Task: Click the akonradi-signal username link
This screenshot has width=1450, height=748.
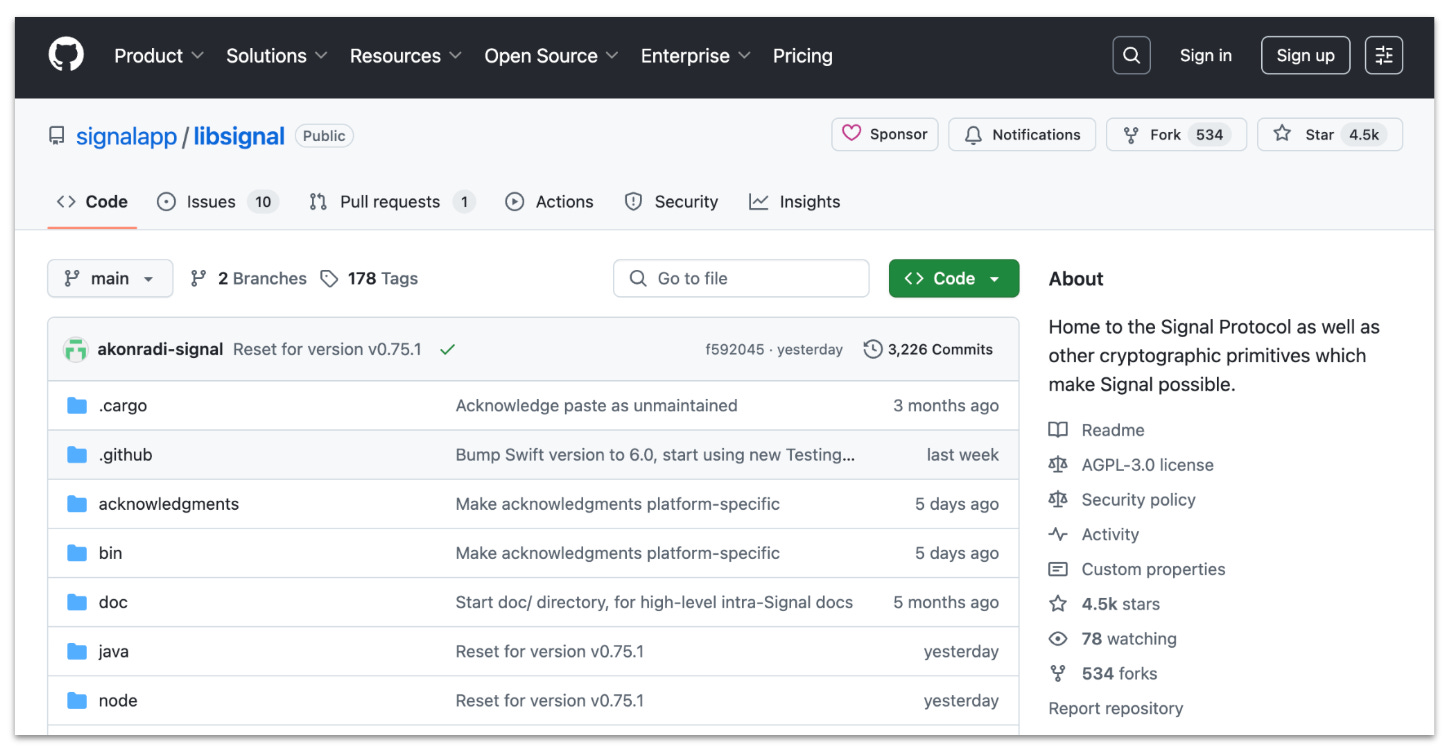Action: [x=160, y=350]
